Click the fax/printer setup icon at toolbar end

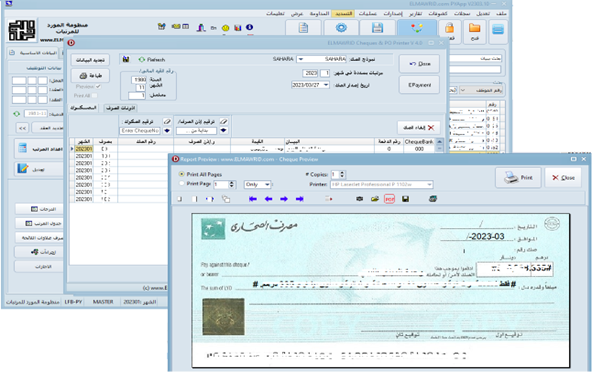coord(433,199)
